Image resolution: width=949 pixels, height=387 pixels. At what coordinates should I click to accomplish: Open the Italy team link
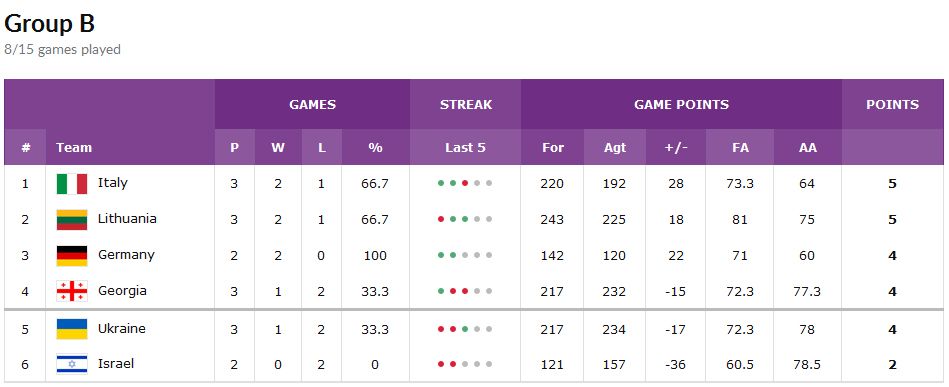click(x=113, y=182)
